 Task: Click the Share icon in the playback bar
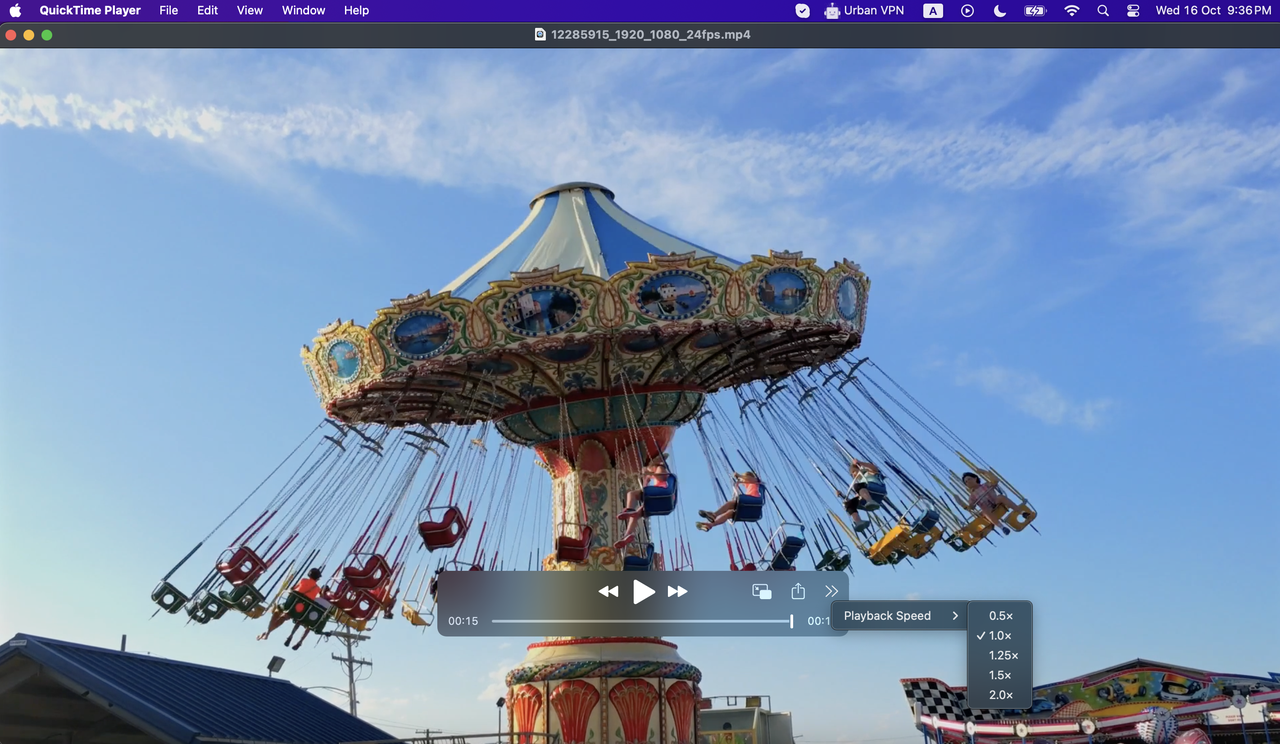(797, 591)
